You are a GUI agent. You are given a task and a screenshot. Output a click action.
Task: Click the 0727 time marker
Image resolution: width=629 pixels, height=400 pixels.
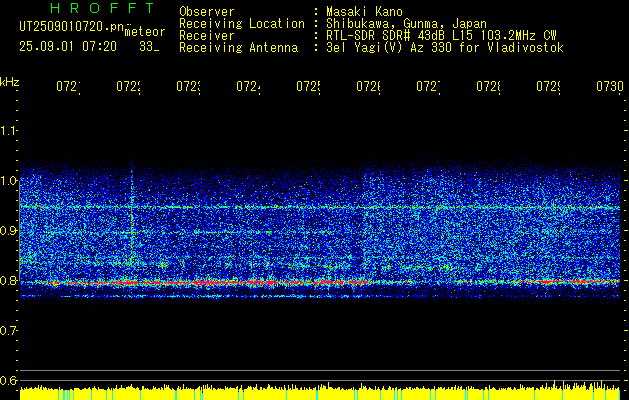click(x=428, y=87)
